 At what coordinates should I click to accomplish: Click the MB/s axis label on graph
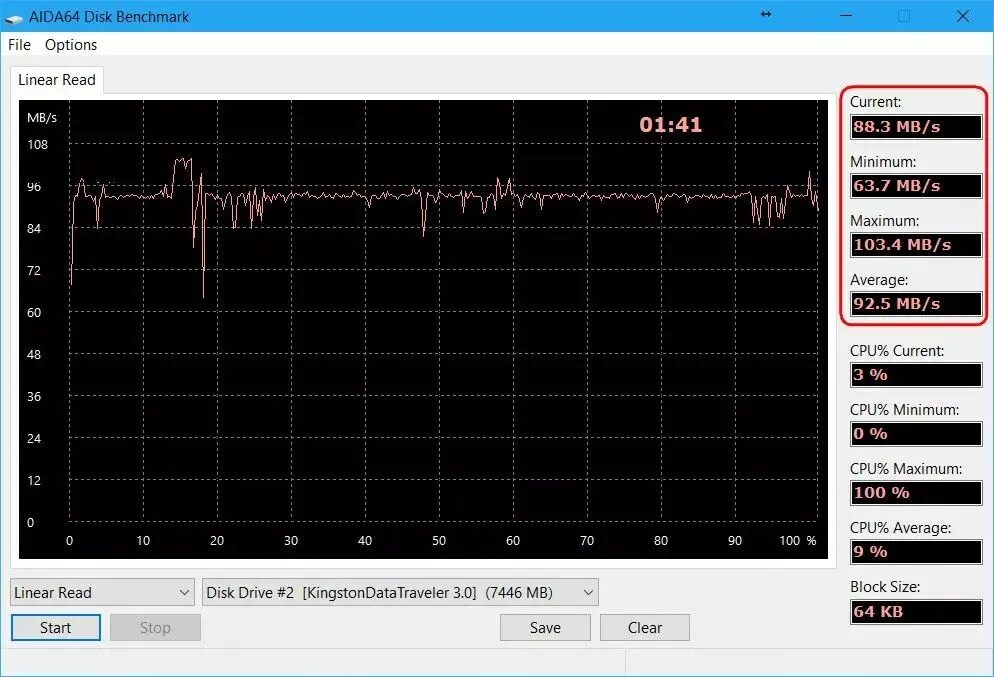click(x=42, y=118)
